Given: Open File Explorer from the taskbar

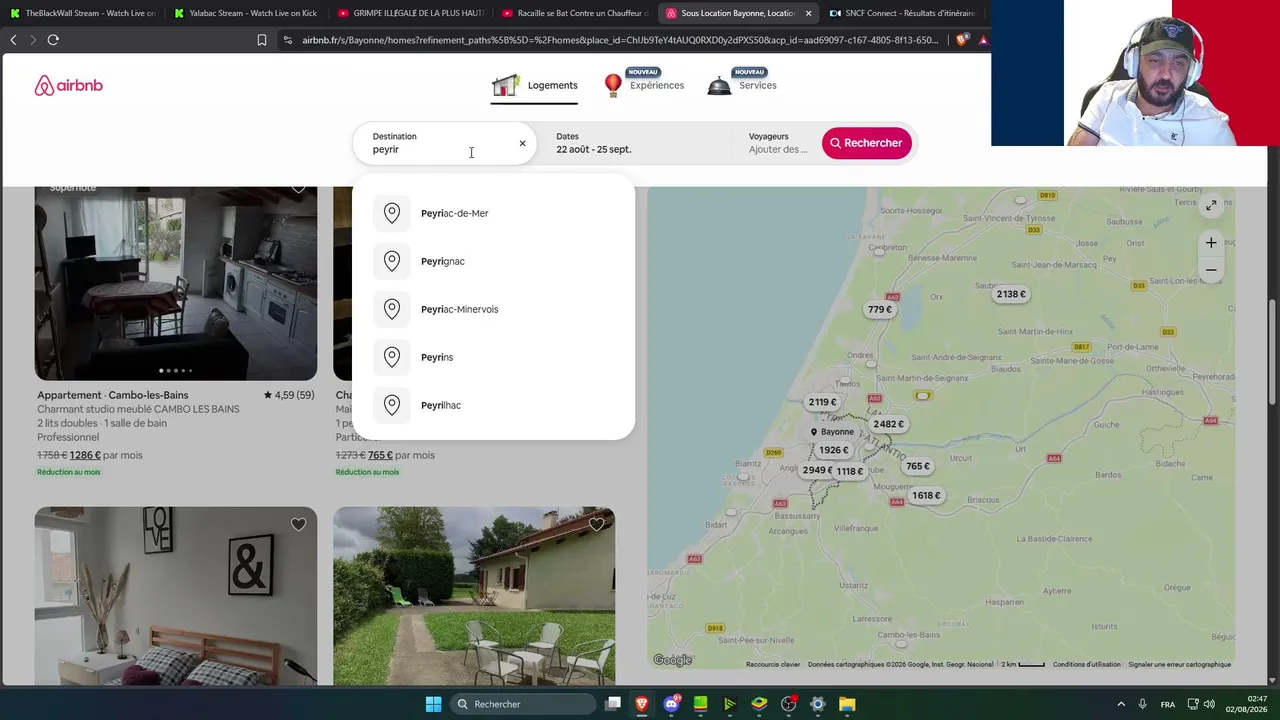Looking at the screenshot, I should [x=847, y=704].
